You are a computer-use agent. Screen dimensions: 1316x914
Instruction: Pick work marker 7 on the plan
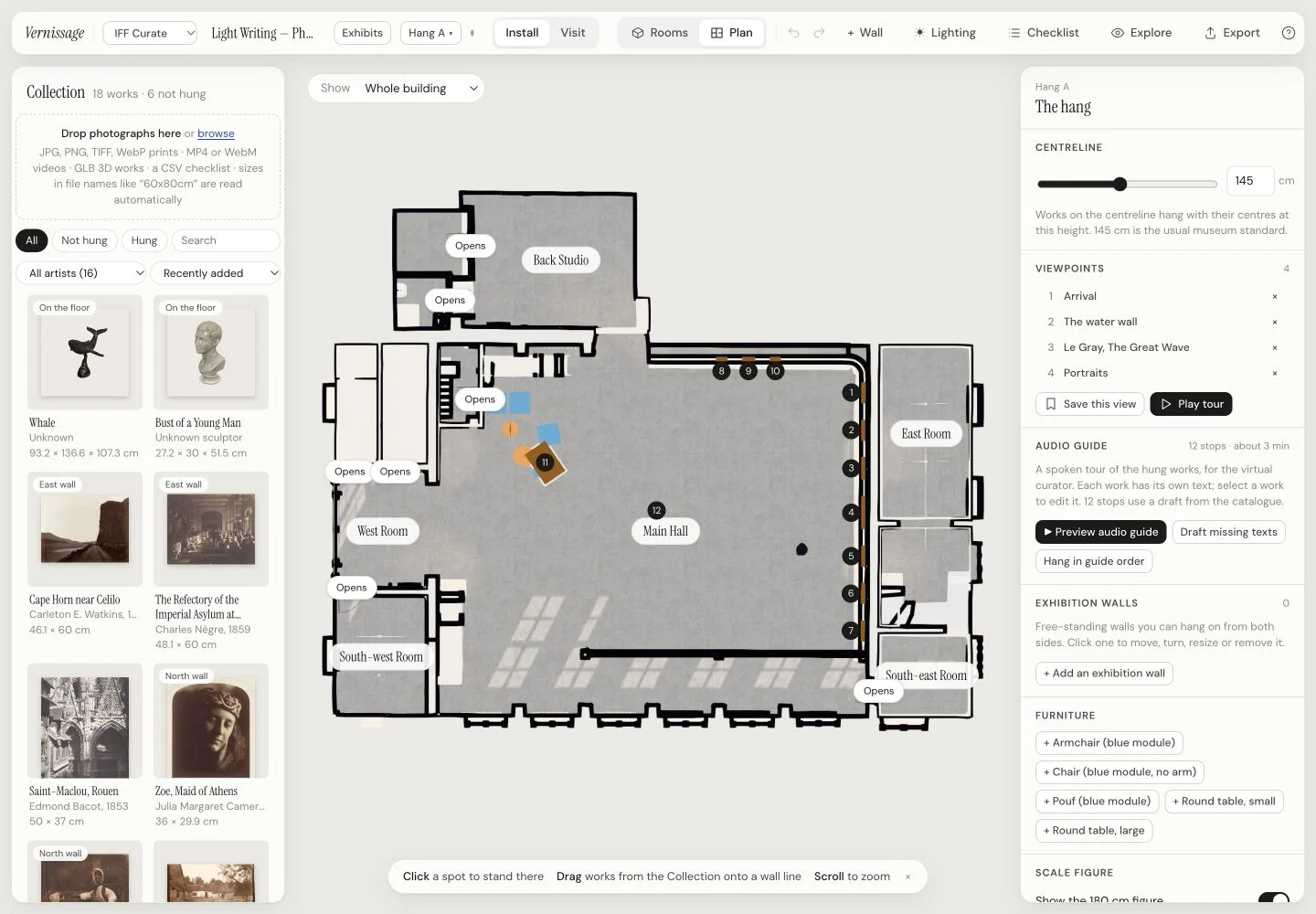point(851,631)
